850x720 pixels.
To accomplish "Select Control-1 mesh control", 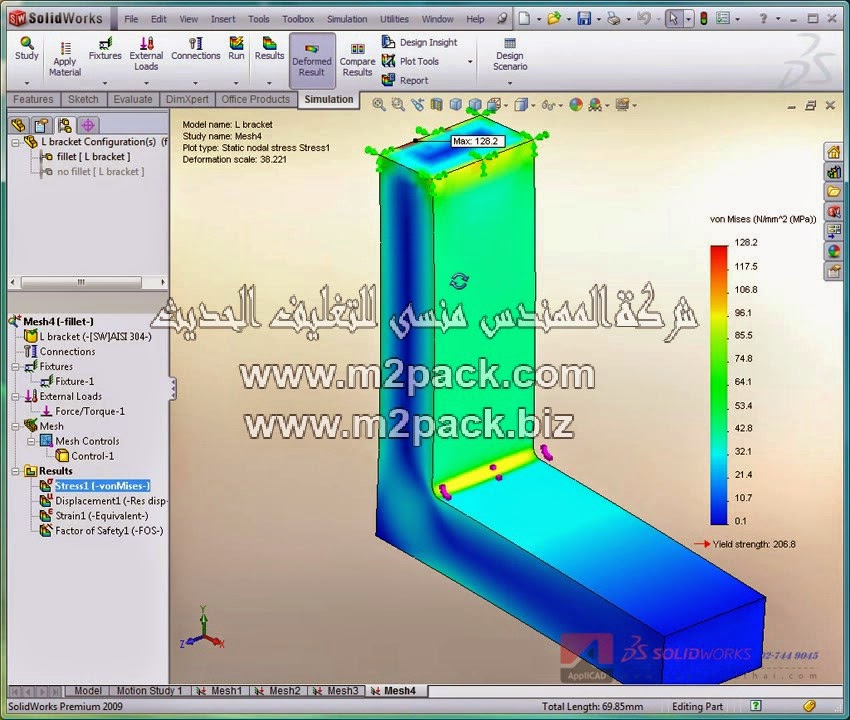I will point(93,456).
